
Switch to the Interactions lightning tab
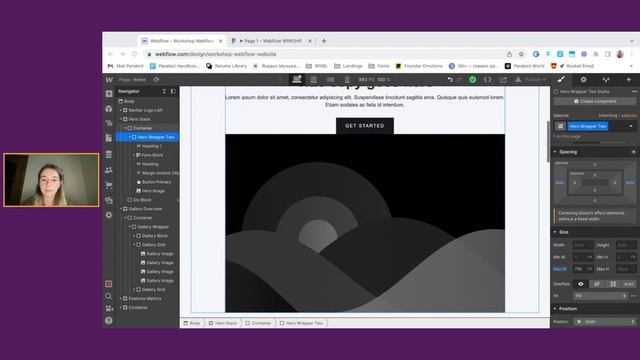629,80
